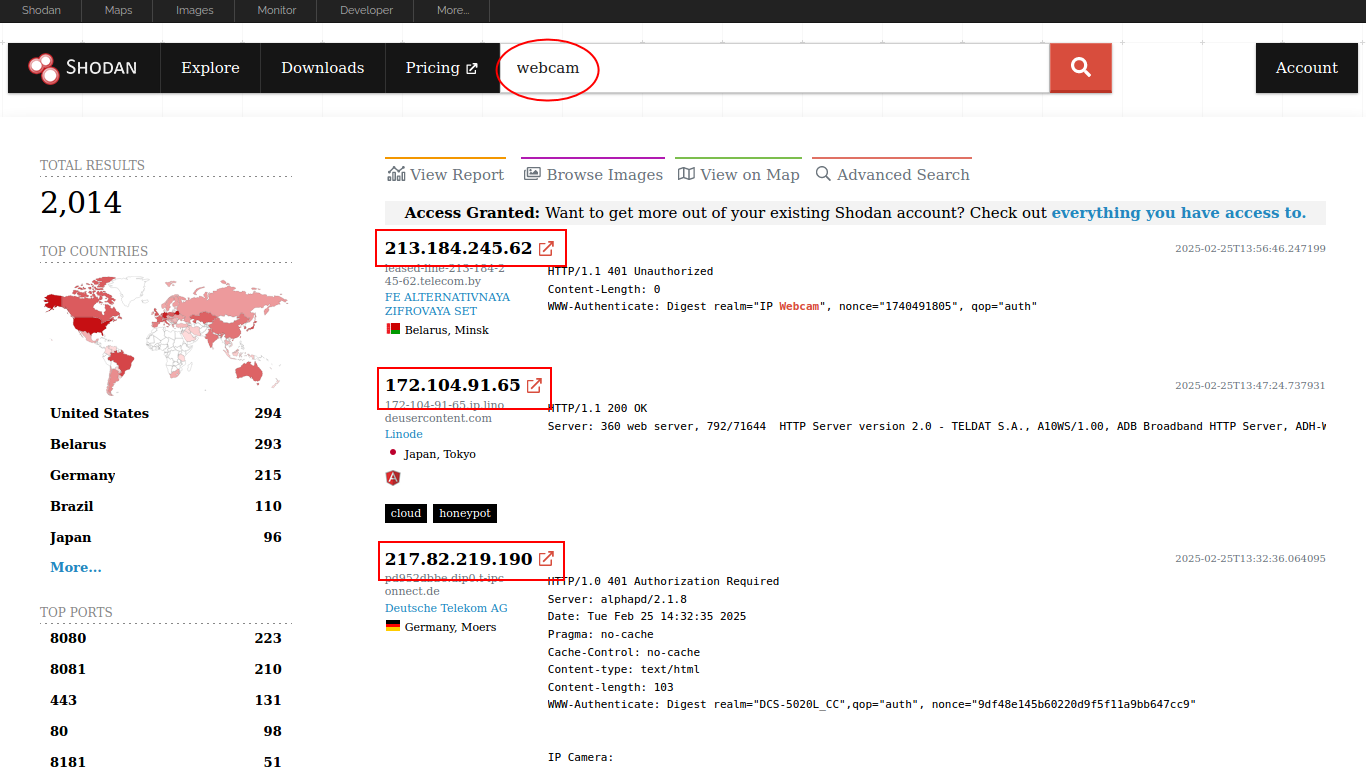Image resolution: width=1366 pixels, height=768 pixels.
Task: Click 'HTTP/1.0 401 Authorization Required' banner text
Action: coord(664,581)
